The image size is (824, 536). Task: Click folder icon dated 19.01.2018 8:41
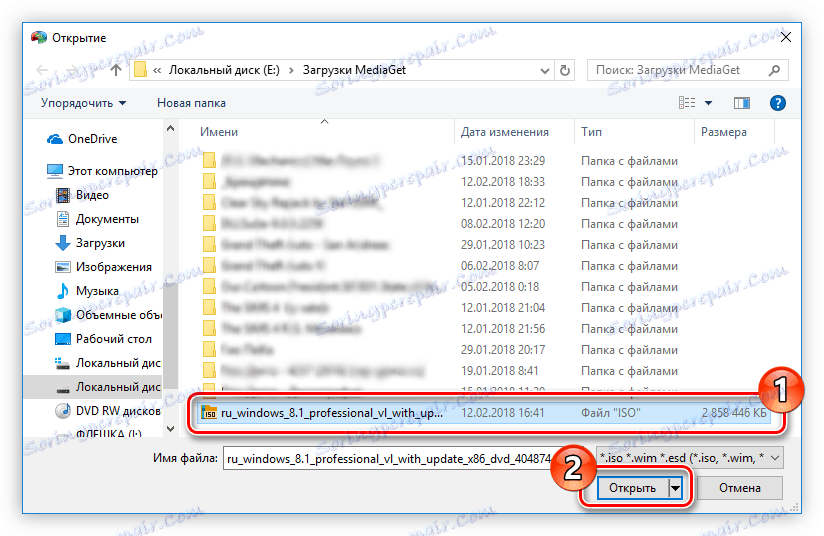(x=209, y=371)
